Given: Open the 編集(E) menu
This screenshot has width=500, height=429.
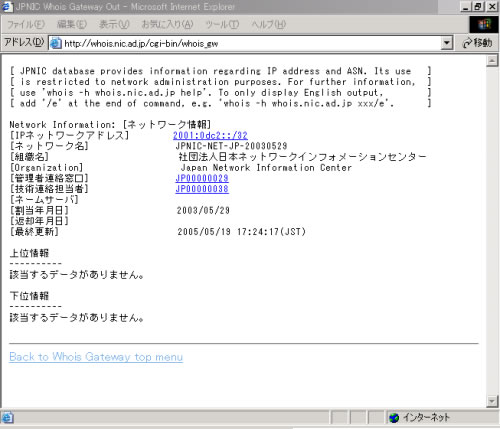Looking at the screenshot, I should coord(72,24).
